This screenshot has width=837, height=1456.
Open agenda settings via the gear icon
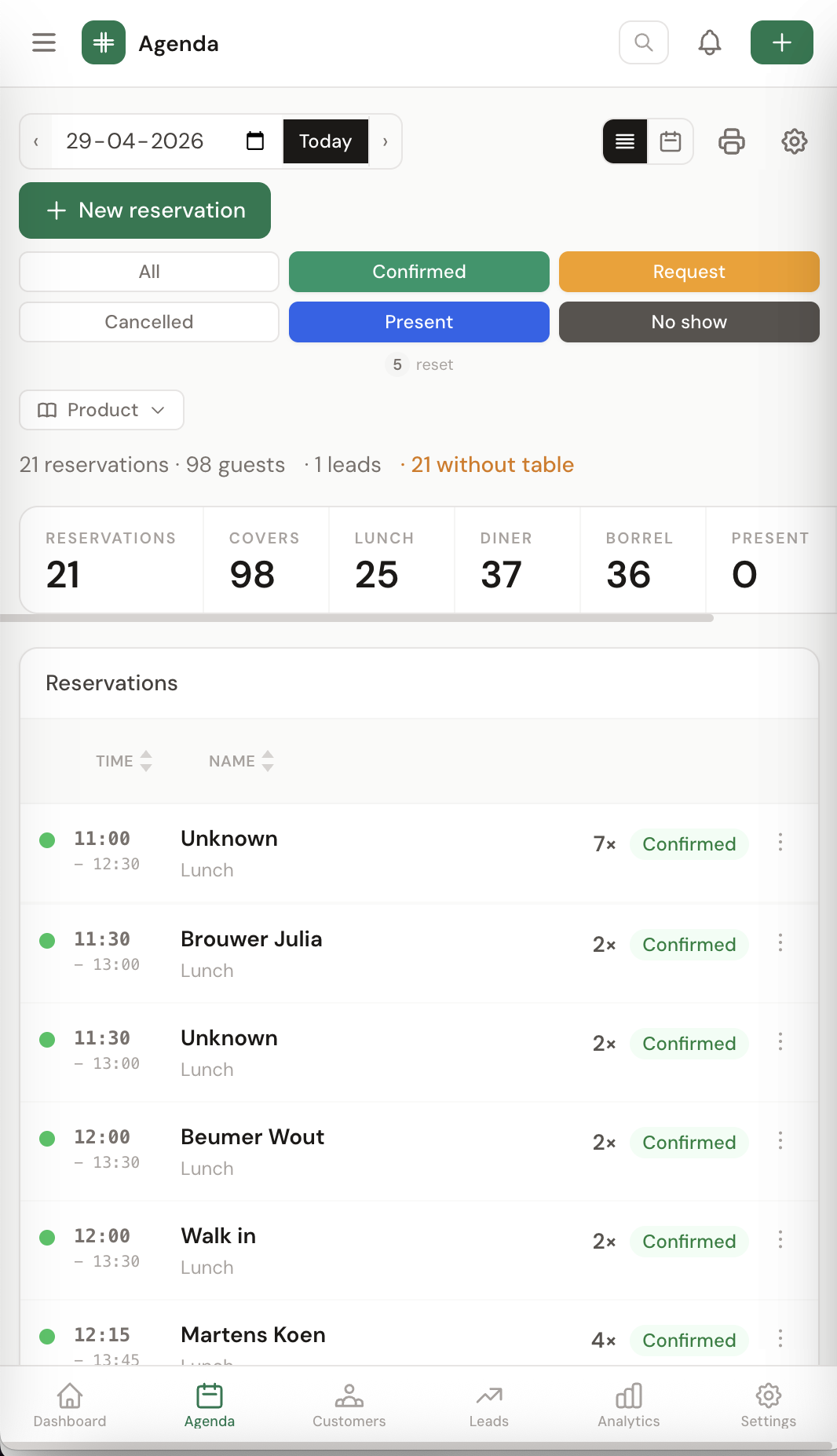(x=794, y=141)
